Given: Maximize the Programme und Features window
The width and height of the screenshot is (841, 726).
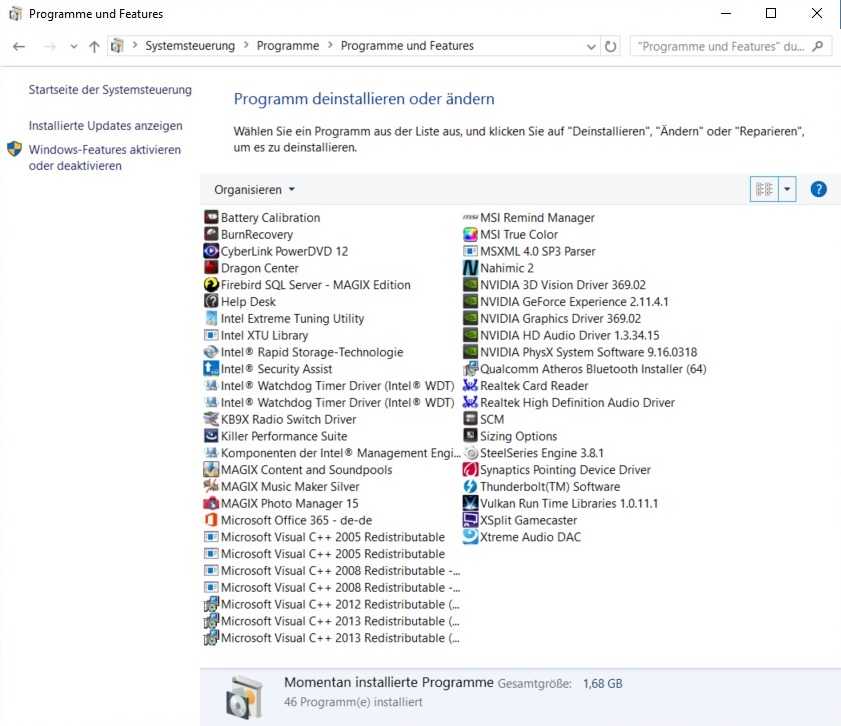Looking at the screenshot, I should point(771,13).
